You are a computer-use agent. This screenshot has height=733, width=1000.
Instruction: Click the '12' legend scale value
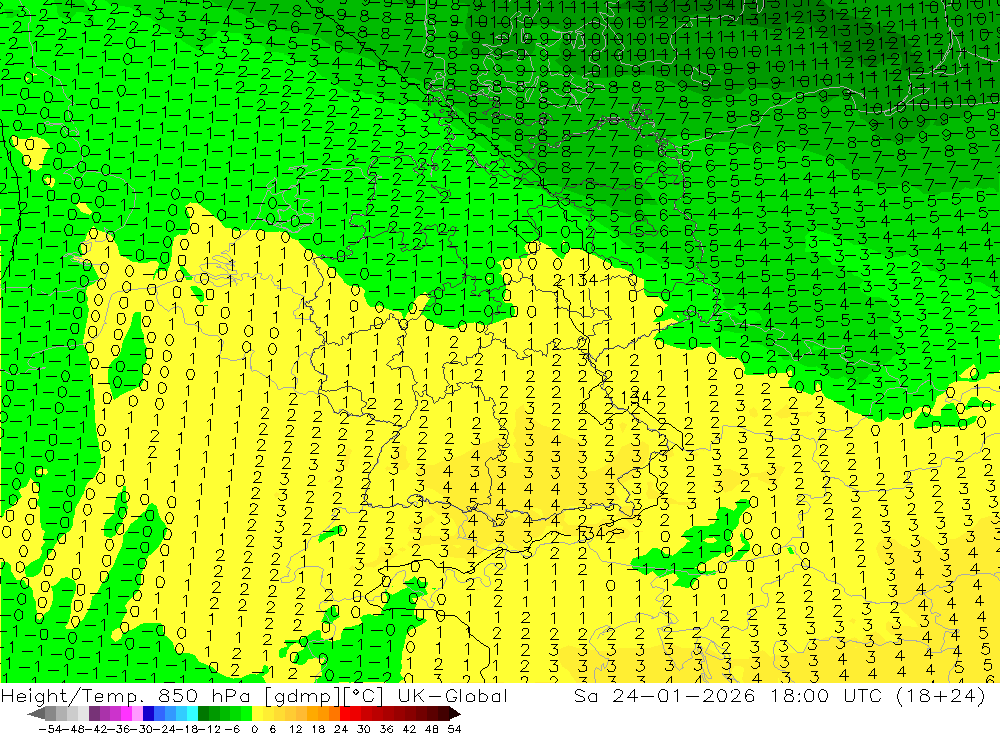point(295,729)
